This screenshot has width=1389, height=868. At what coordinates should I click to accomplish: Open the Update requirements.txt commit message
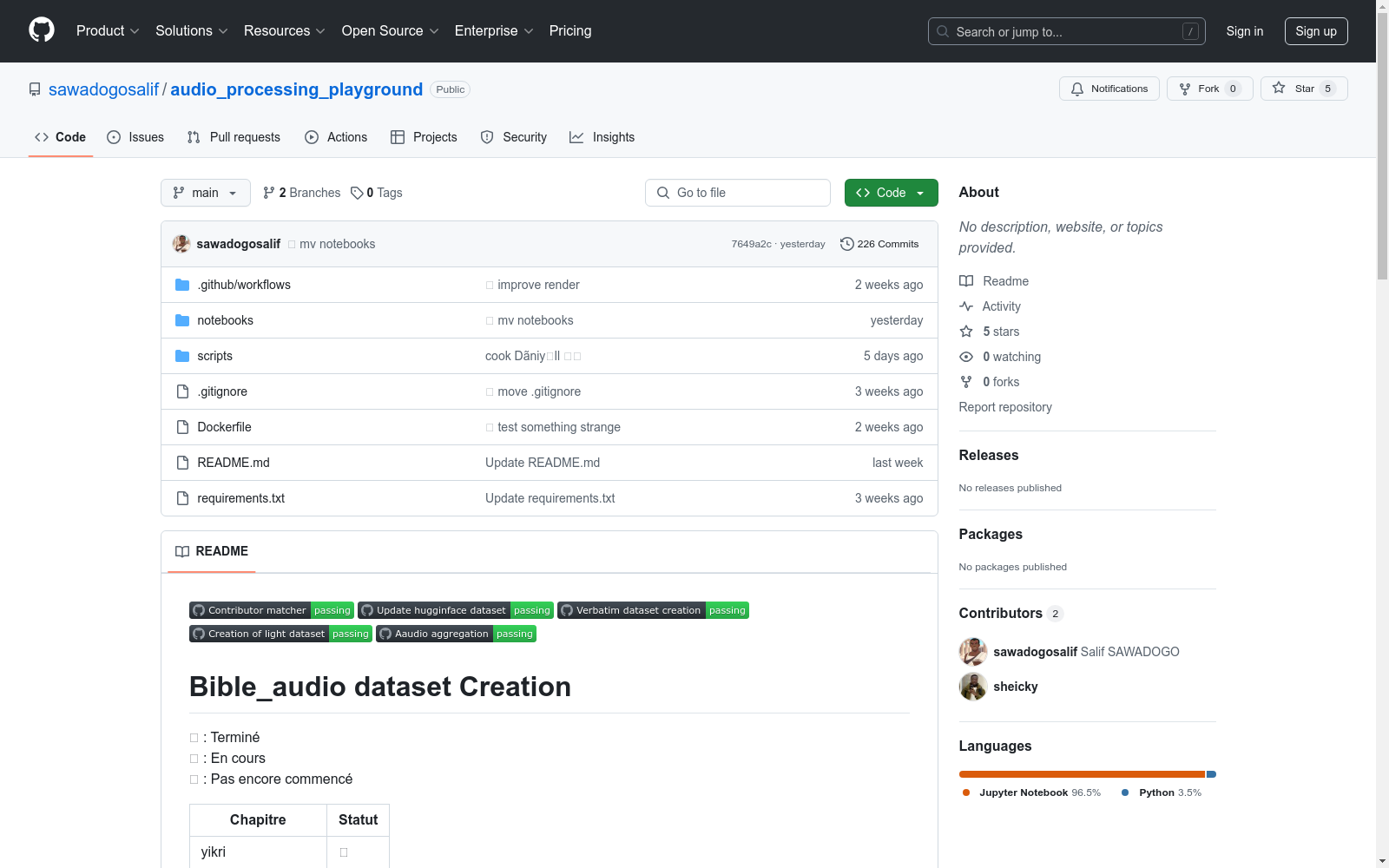550,498
